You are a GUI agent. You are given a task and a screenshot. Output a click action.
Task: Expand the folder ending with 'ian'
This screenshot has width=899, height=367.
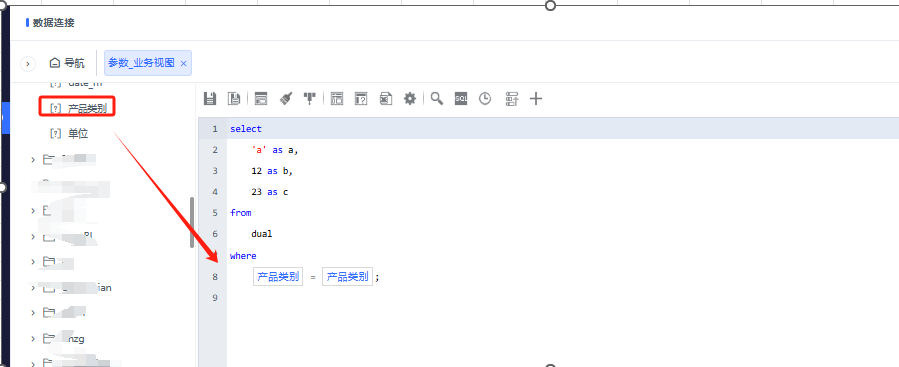point(33,287)
